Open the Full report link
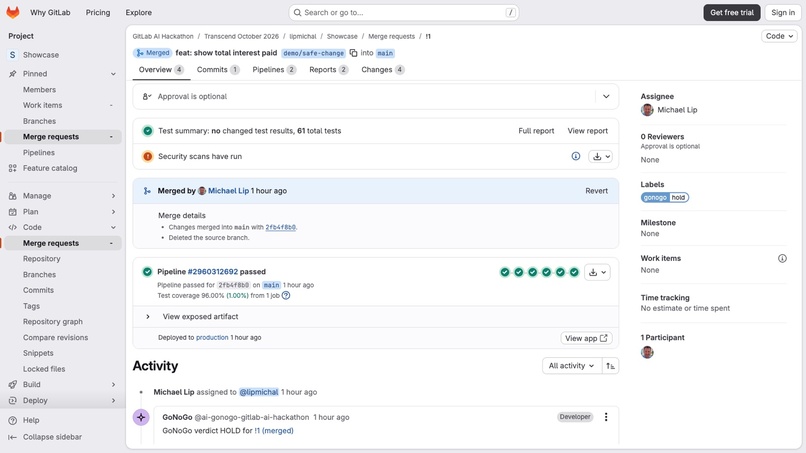The width and height of the screenshot is (806, 453). pyautogui.click(x=536, y=131)
